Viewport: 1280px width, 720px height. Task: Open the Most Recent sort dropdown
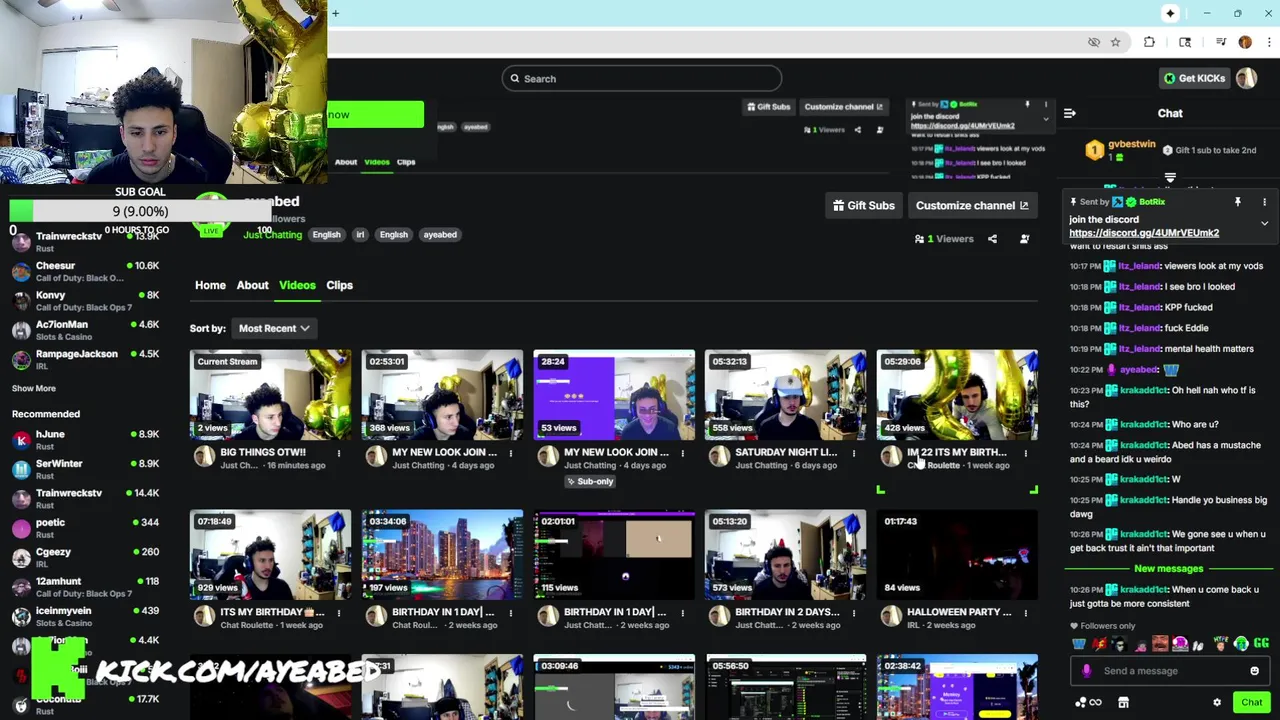pyautogui.click(x=273, y=328)
